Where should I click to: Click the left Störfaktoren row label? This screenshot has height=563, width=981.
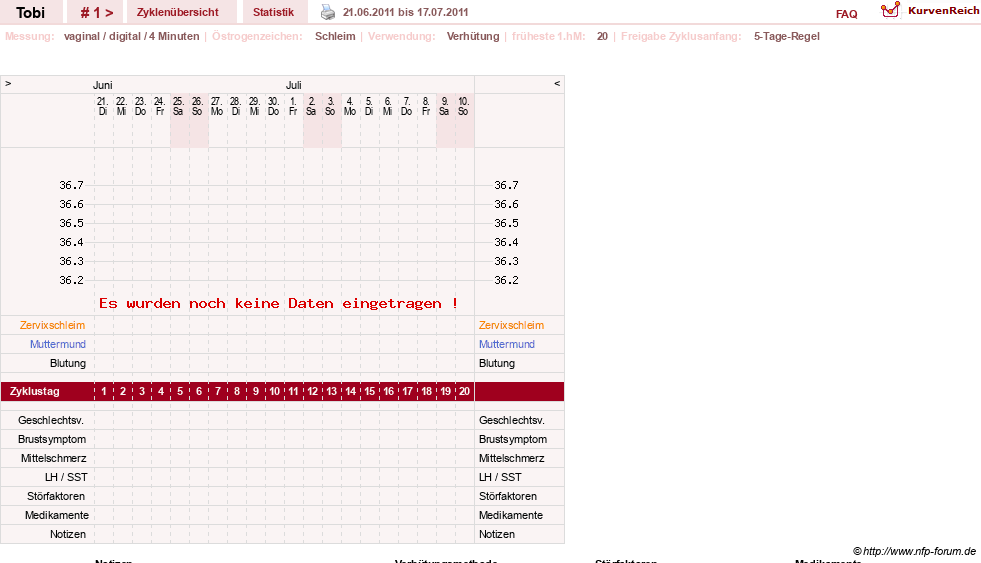tap(56, 496)
